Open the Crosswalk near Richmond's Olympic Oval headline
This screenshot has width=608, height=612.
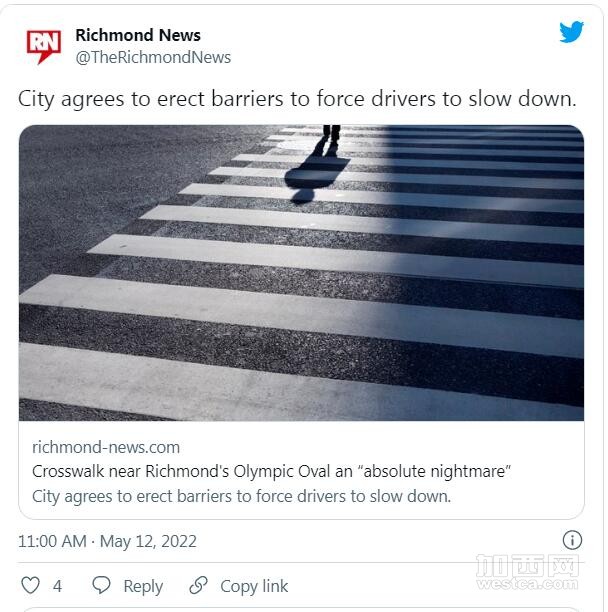coord(271,471)
